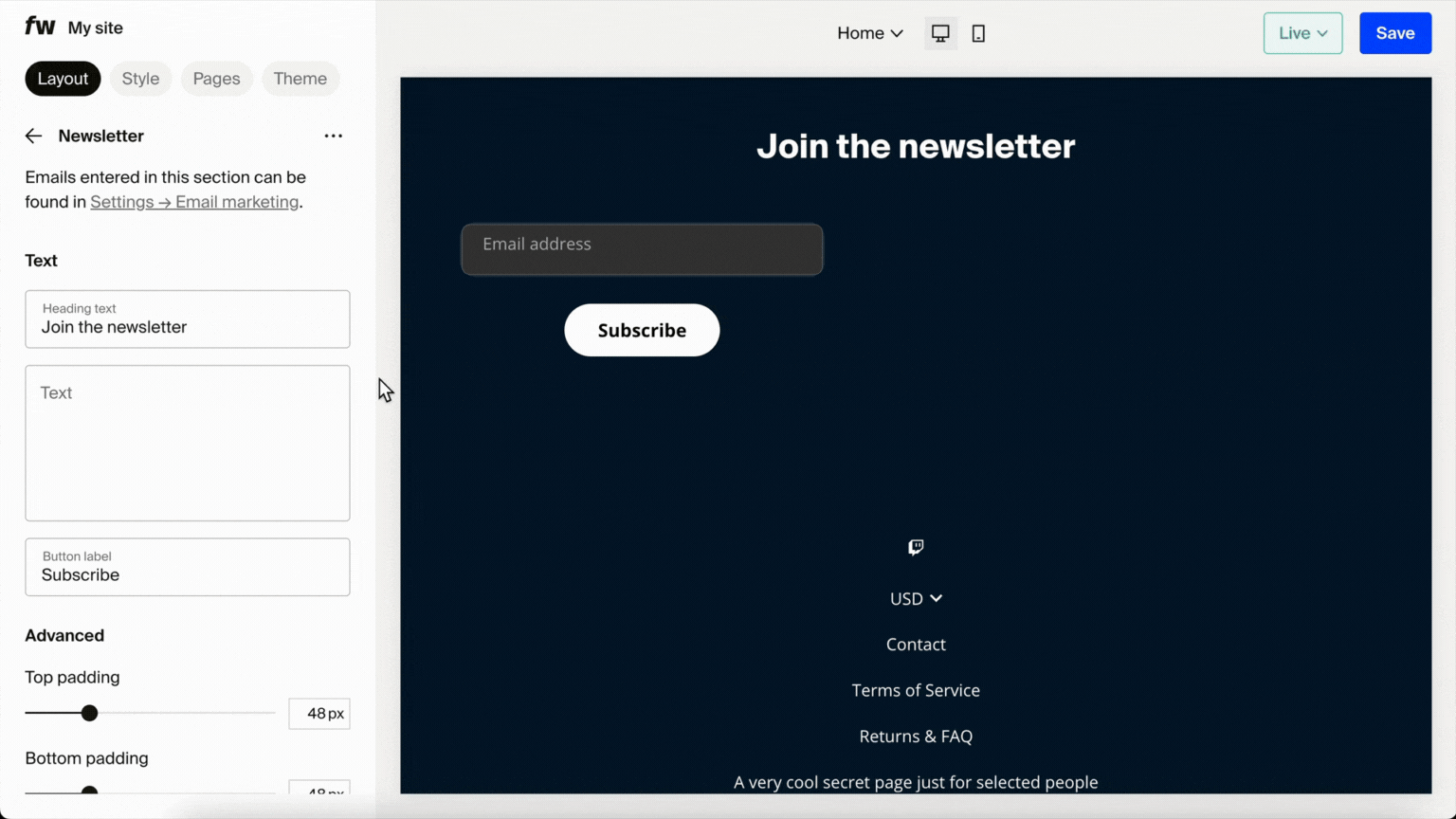Adjust the Top padding slider
The image size is (1456, 819).
(x=89, y=713)
